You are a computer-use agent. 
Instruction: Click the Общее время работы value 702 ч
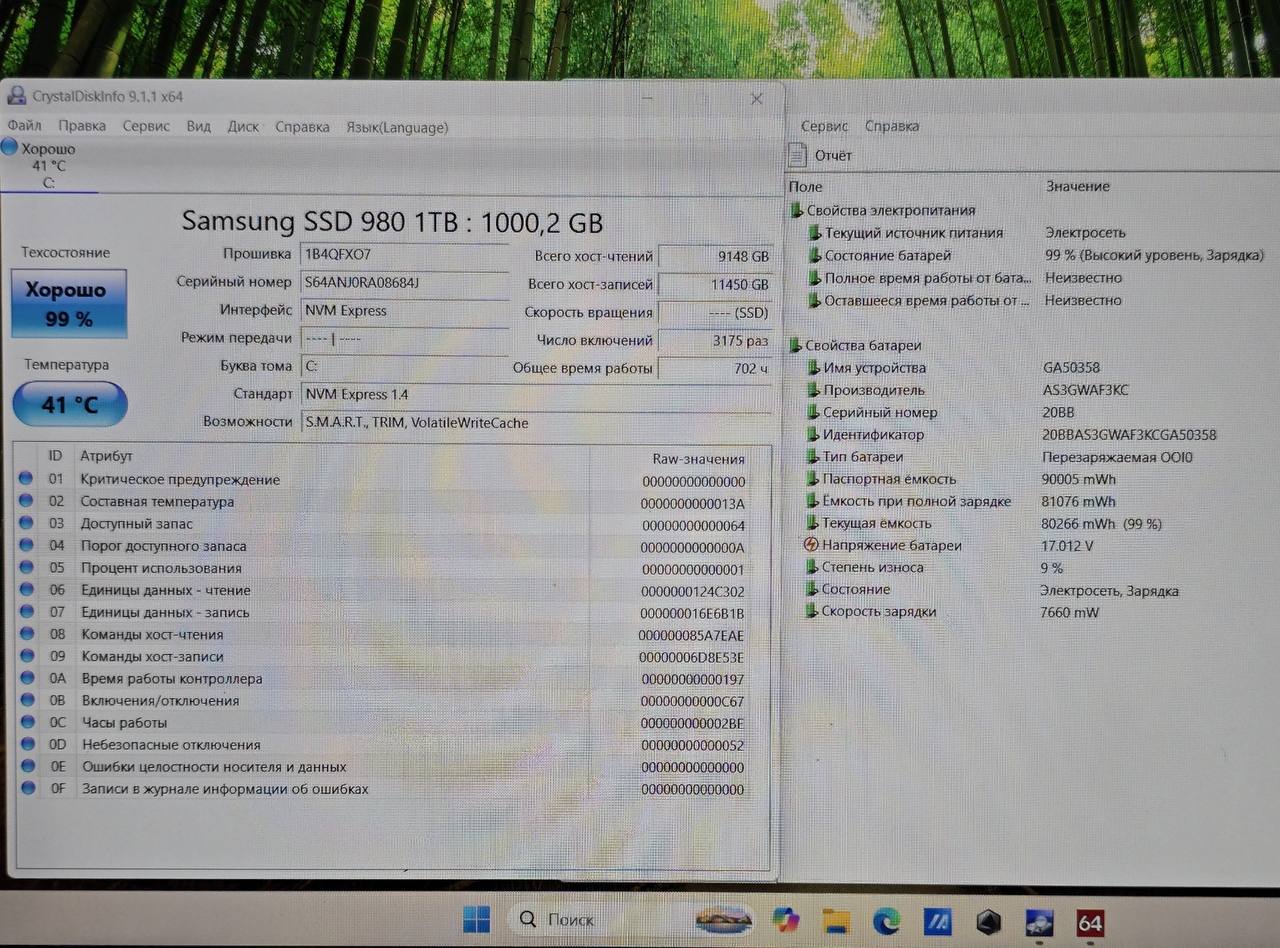(716, 368)
